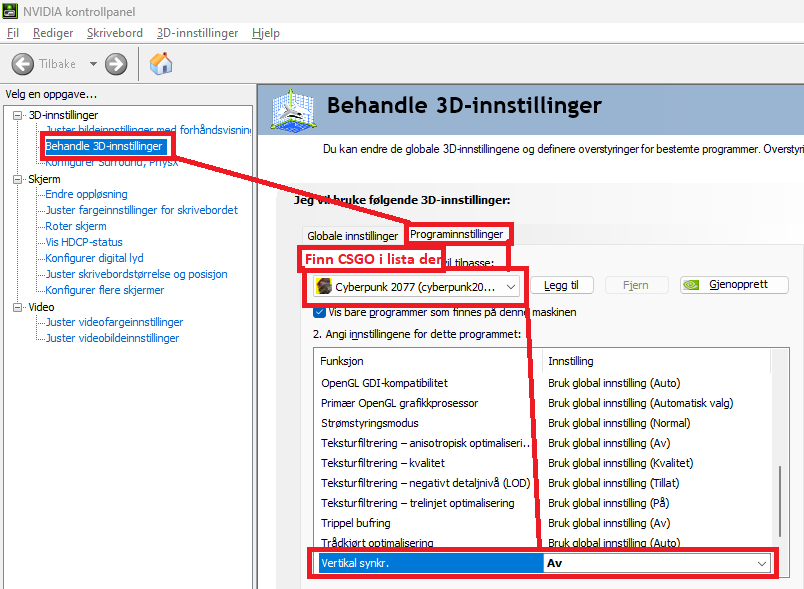
Task: Open Konfigurer flere skjermer link
Action: [105, 290]
